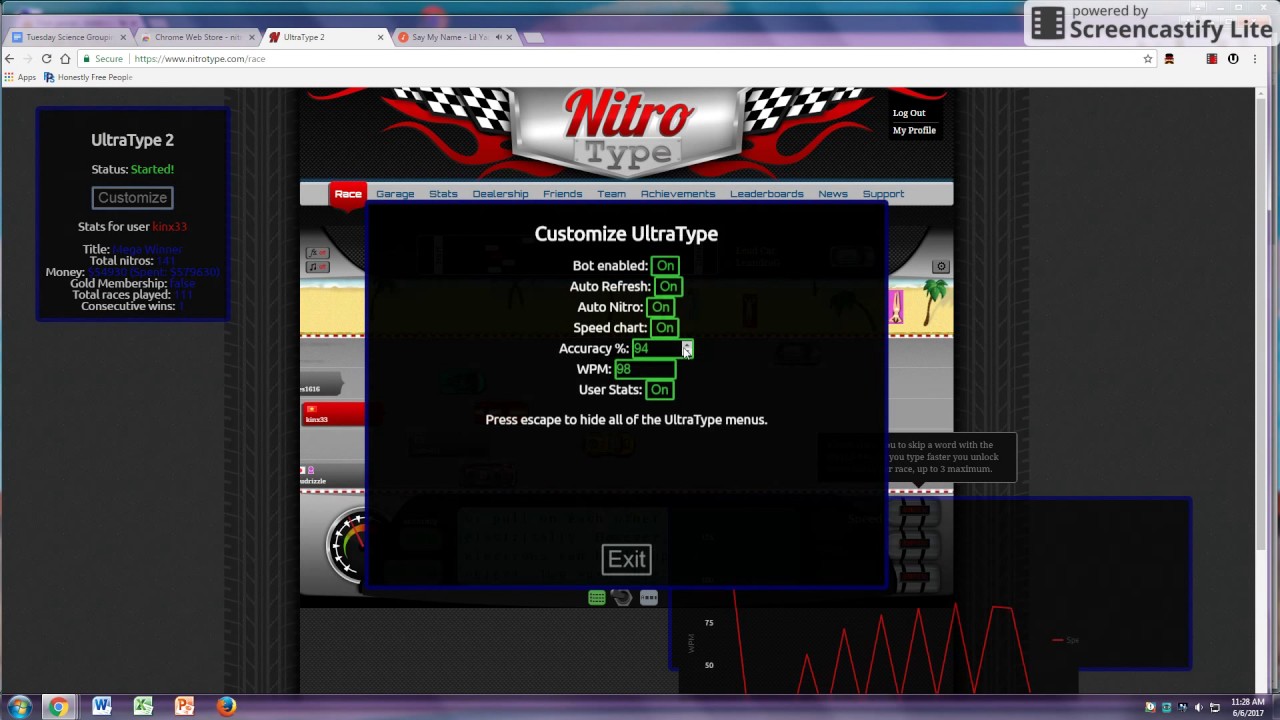Bookmark the page with the star icon
The width and height of the screenshot is (1280, 720).
pyautogui.click(x=1148, y=59)
